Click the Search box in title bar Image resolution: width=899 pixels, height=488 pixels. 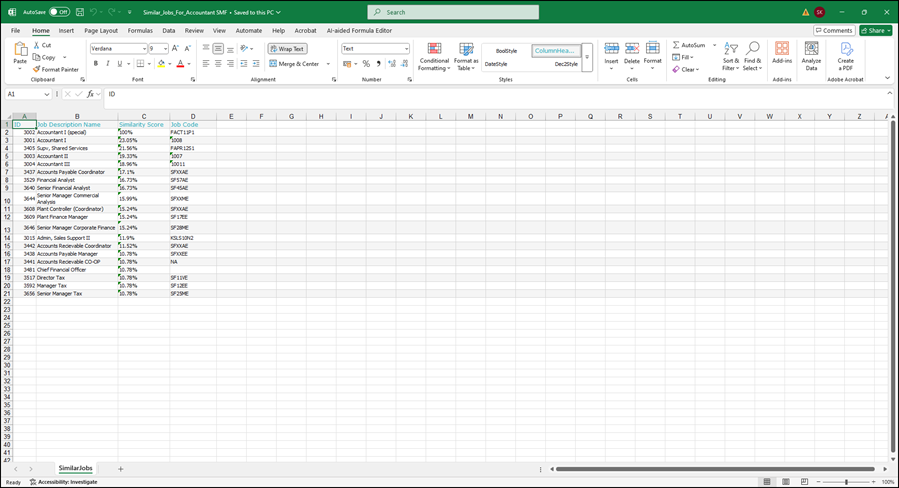tap(453, 12)
